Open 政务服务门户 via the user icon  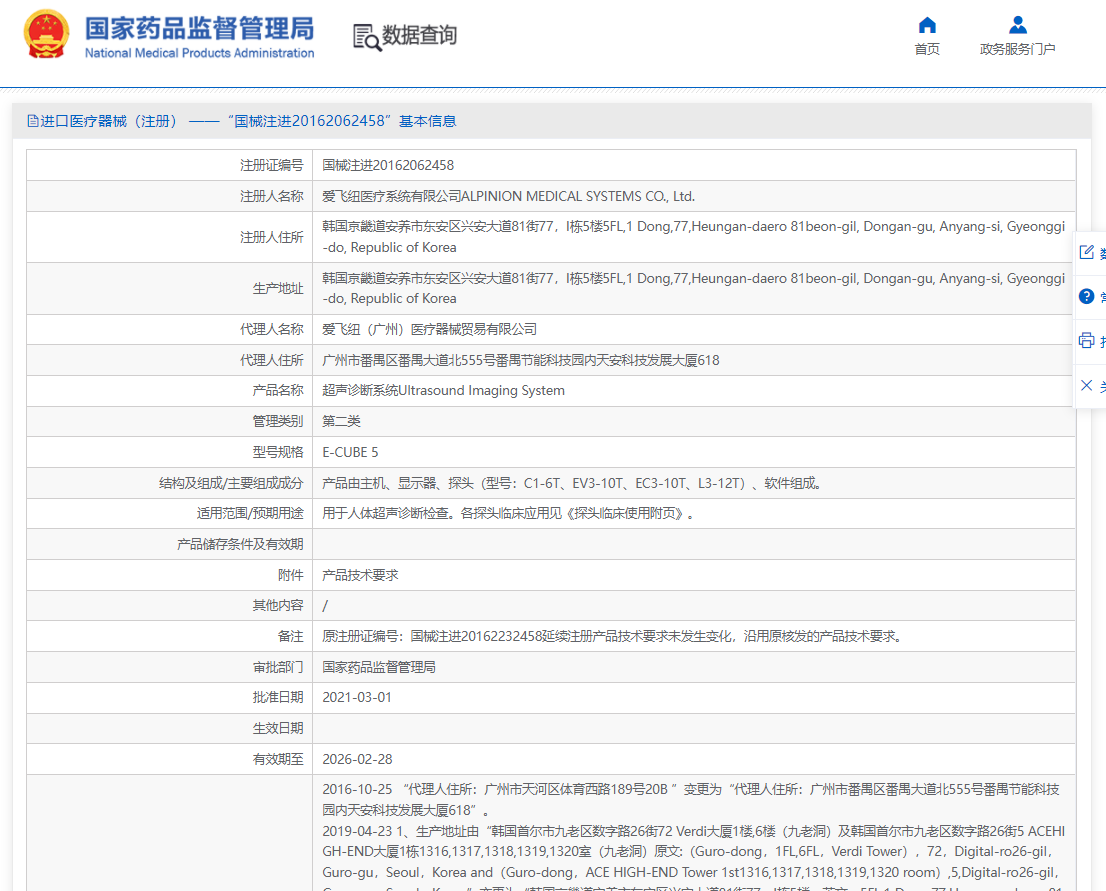point(1017,25)
